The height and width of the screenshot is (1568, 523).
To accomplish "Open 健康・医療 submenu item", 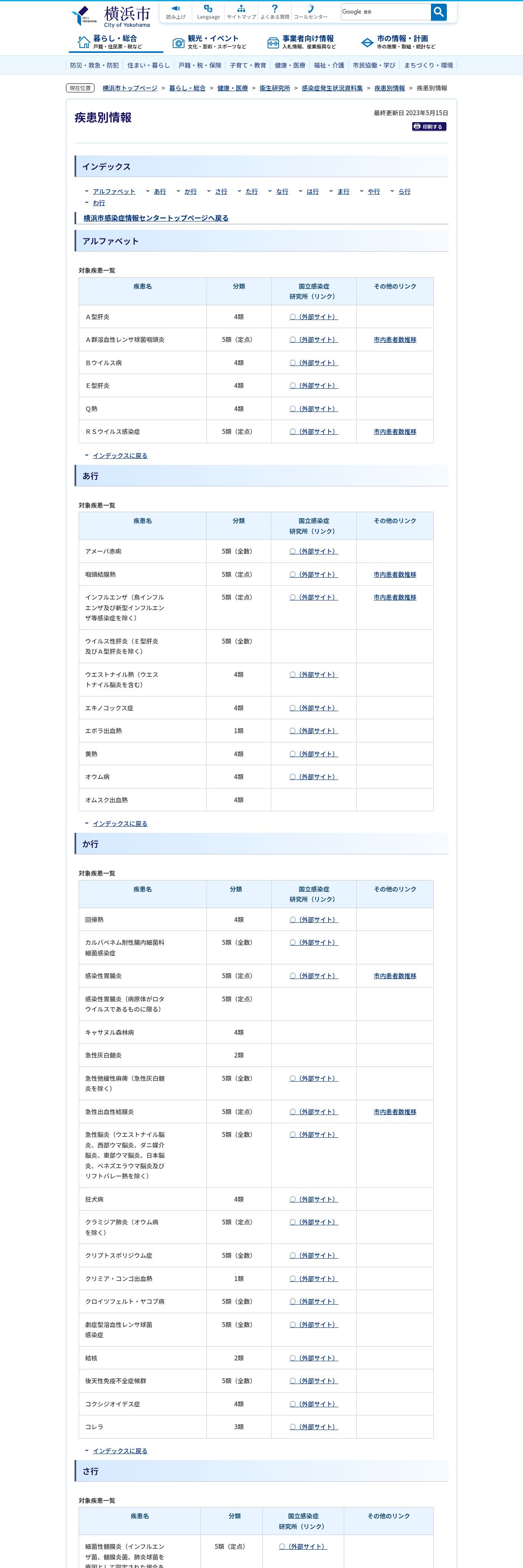I will 290,65.
